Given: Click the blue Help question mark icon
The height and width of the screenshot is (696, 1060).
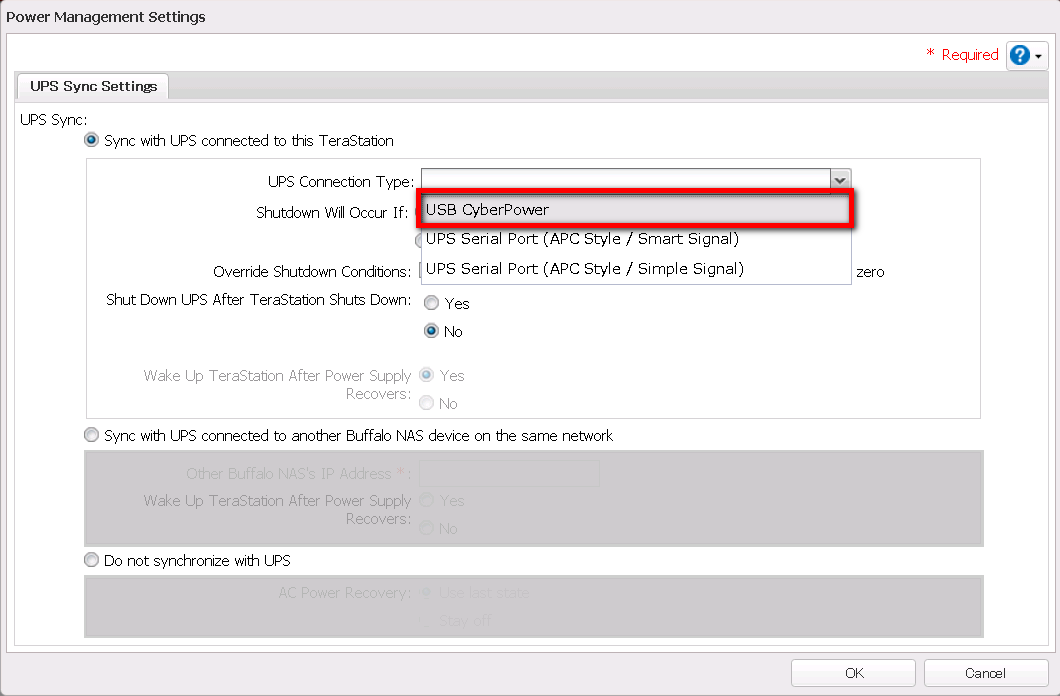Looking at the screenshot, I should point(1020,55).
